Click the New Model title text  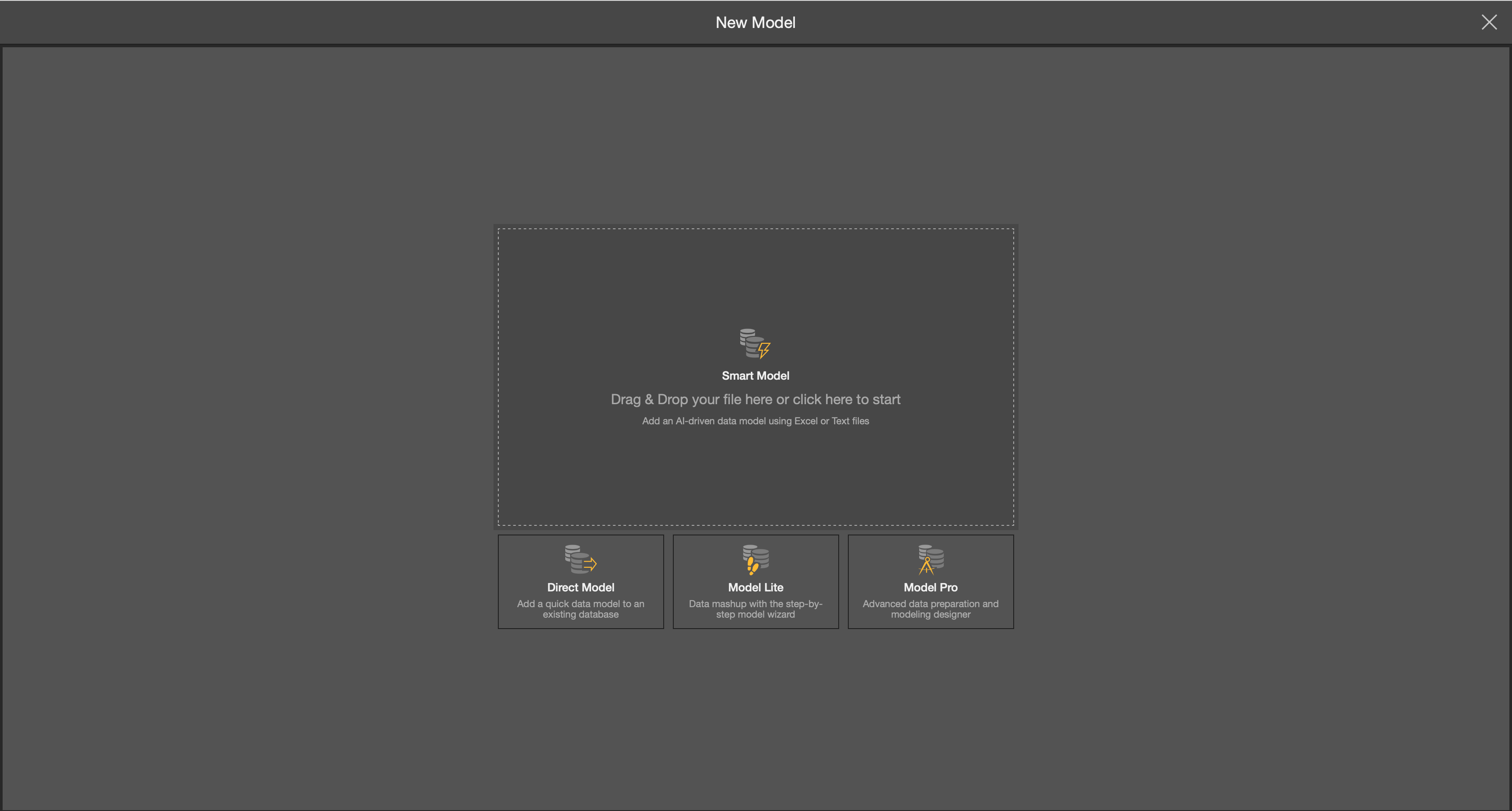[756, 22]
